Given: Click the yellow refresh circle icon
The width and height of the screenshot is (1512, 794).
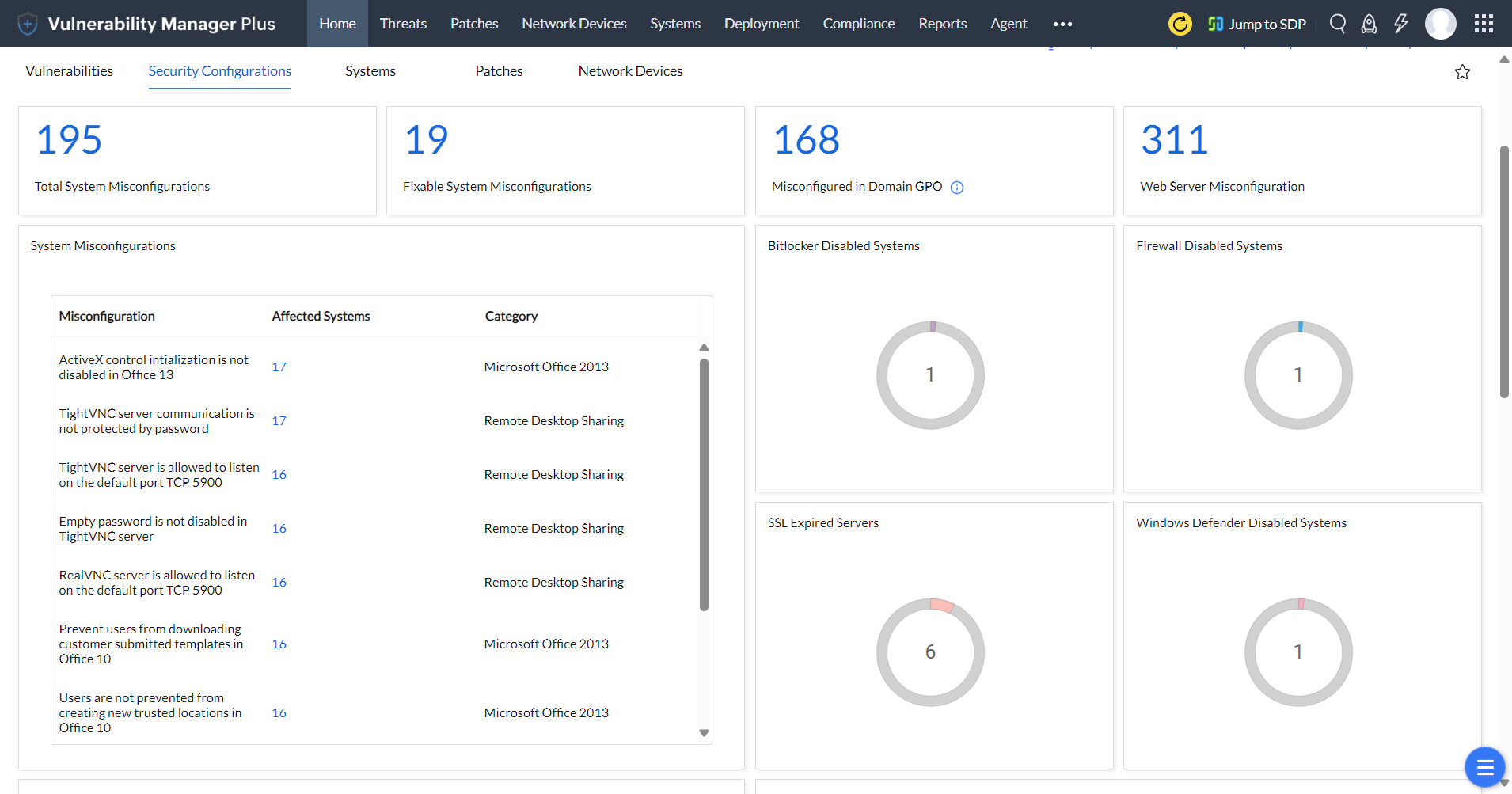Looking at the screenshot, I should [x=1180, y=24].
